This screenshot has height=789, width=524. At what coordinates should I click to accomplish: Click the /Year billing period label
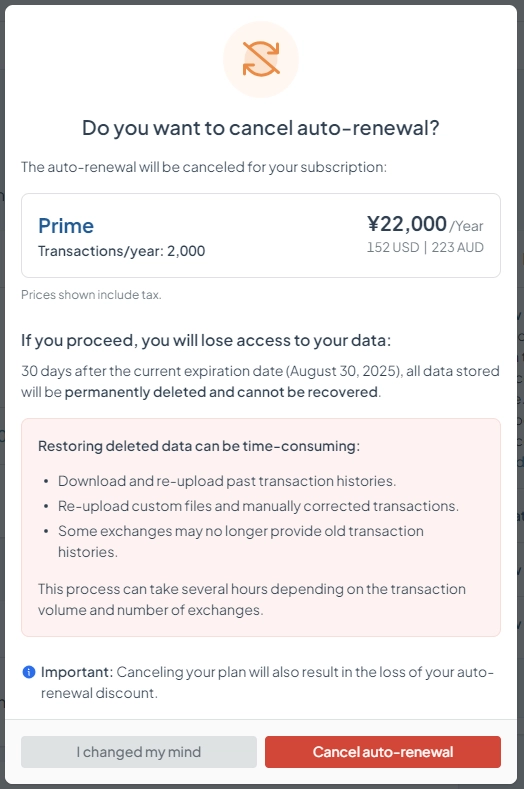(467, 226)
